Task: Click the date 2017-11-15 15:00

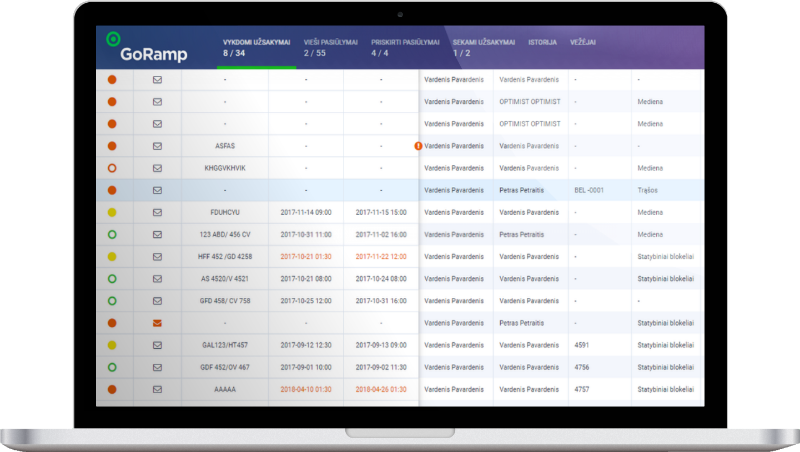Action: [x=381, y=212]
